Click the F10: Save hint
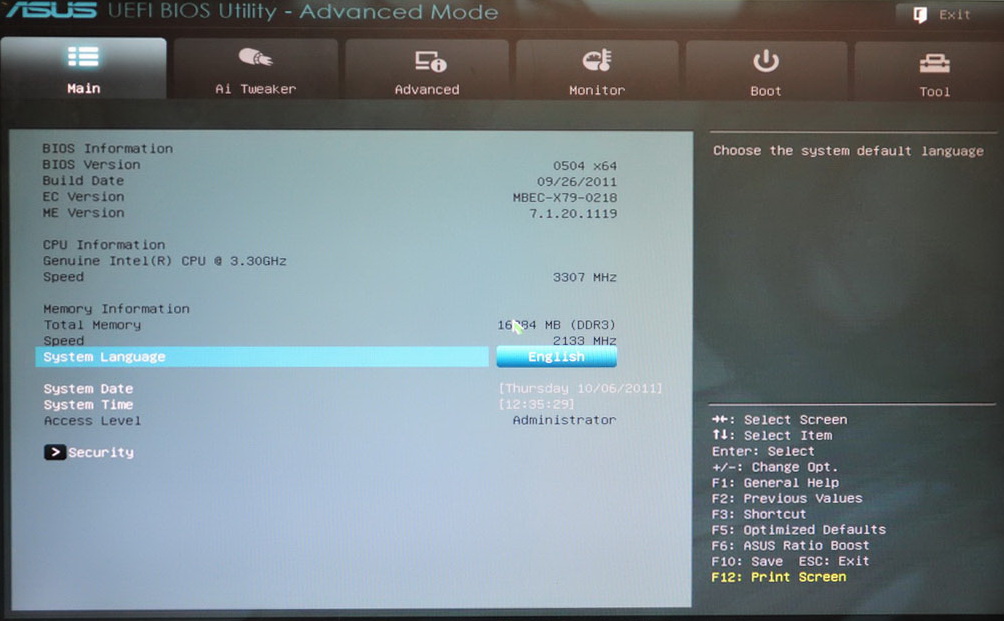This screenshot has height=621, width=1004. tap(747, 561)
